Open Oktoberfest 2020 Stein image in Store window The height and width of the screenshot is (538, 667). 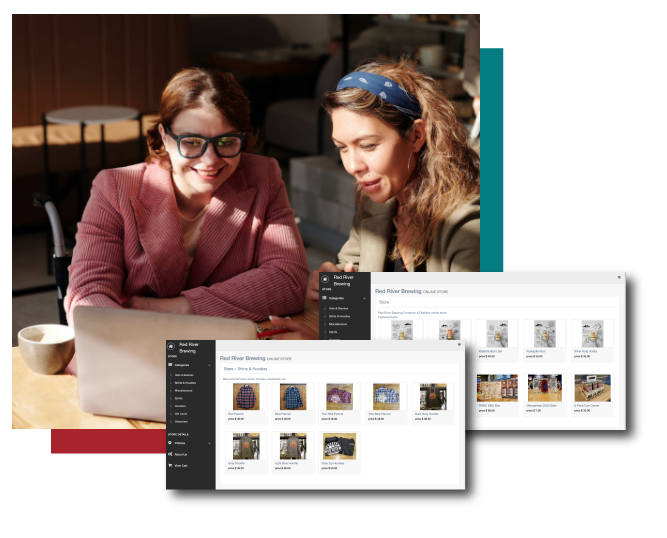[545, 387]
